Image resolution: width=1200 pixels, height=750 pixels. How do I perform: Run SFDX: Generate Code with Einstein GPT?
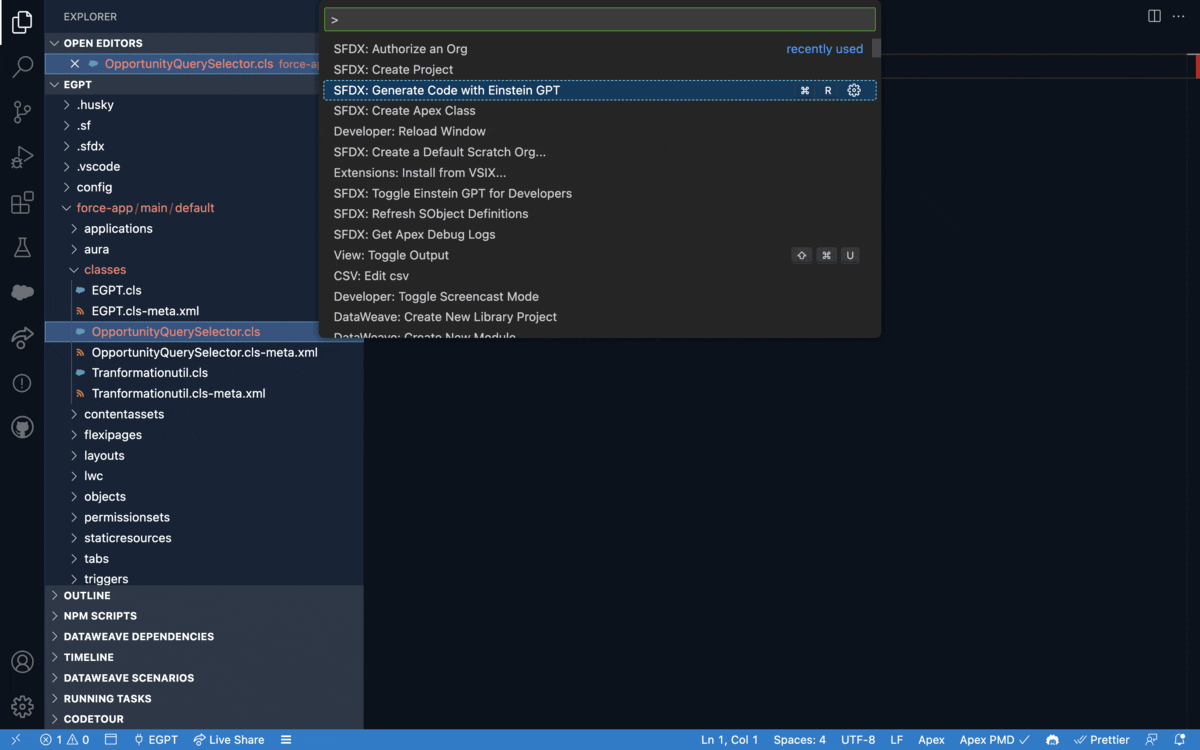tap(600, 90)
